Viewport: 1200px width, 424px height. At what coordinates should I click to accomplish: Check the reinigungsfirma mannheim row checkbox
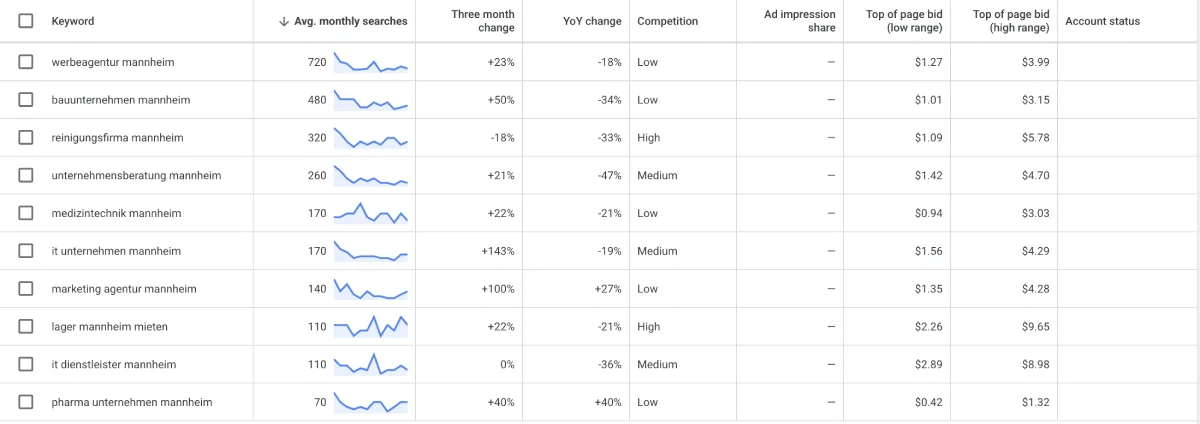(x=26, y=138)
